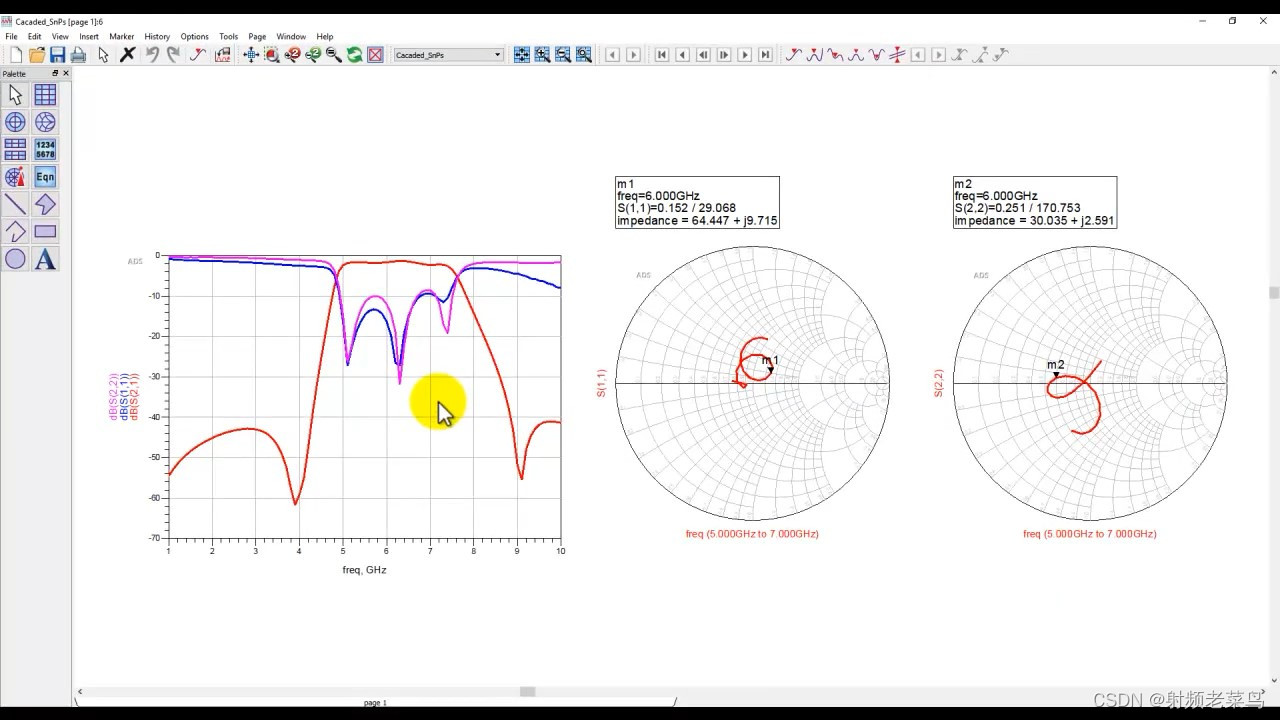Open the Edit menu

click(34, 37)
